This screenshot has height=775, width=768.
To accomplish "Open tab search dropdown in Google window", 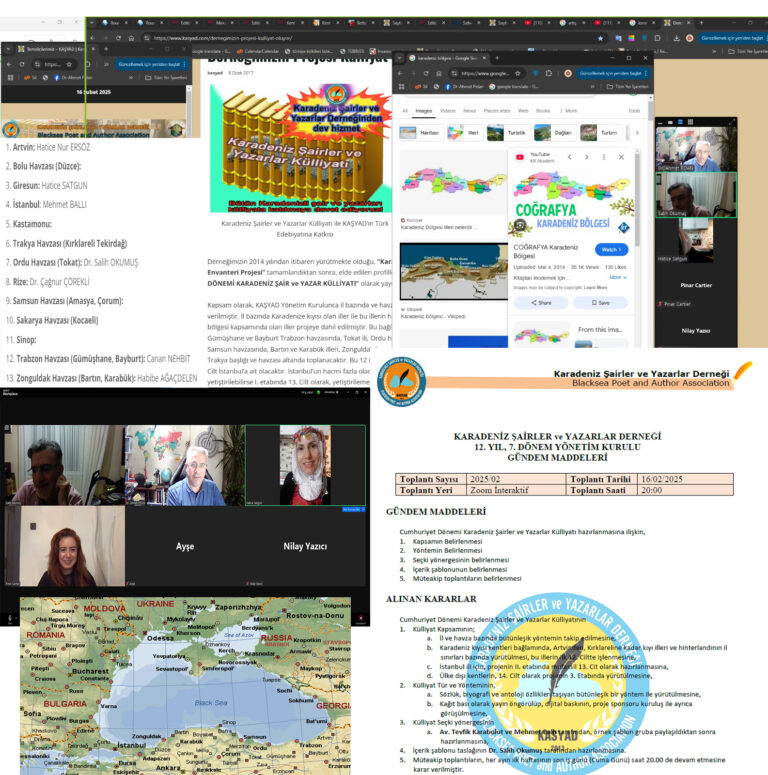I will [399, 58].
